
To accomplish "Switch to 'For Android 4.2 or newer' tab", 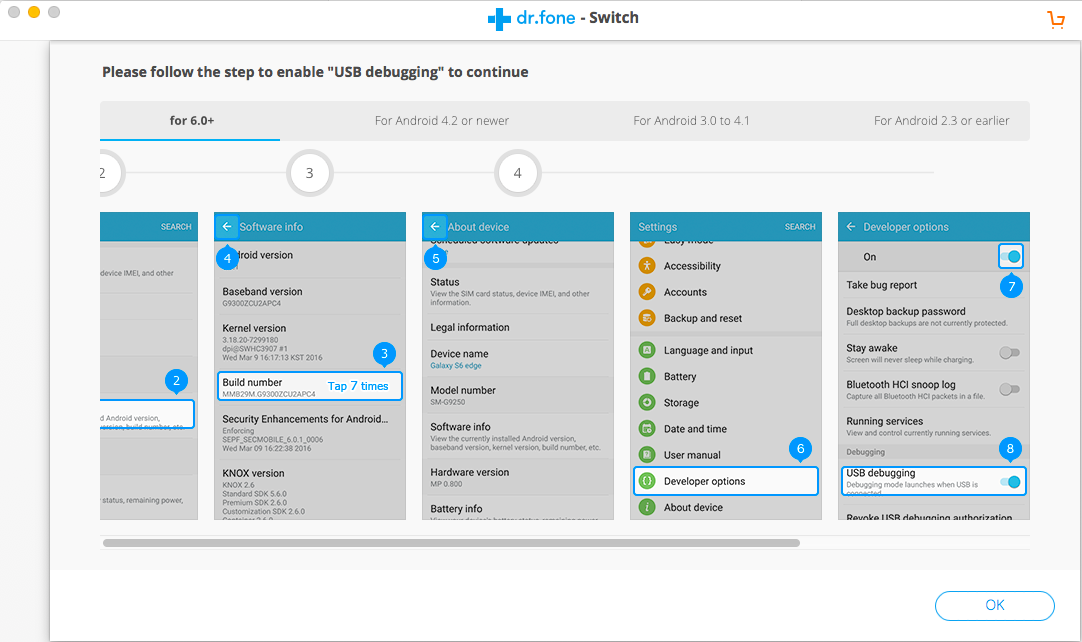I will (442, 121).
